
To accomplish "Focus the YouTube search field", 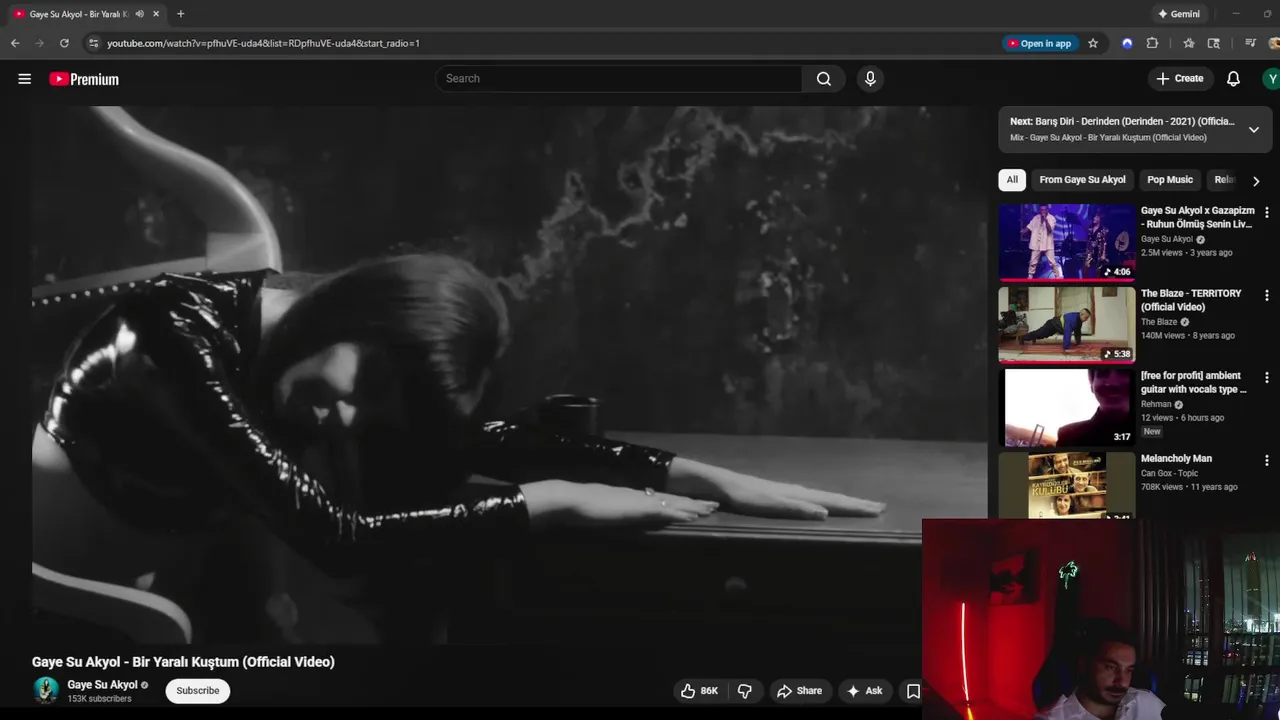I will pyautogui.click(x=619, y=79).
